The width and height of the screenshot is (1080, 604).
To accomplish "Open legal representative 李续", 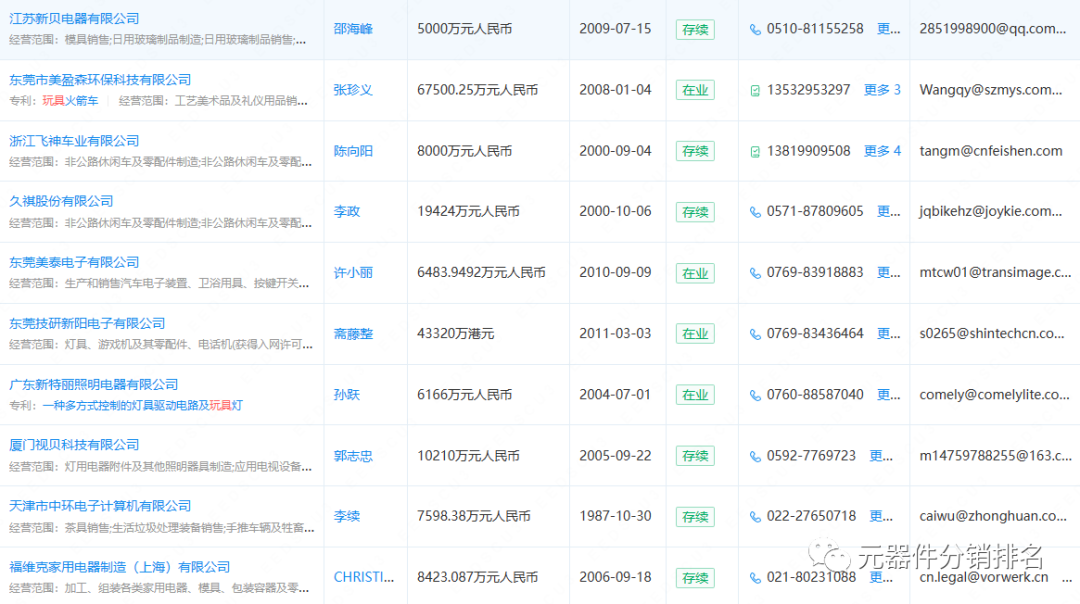I will 347,516.
